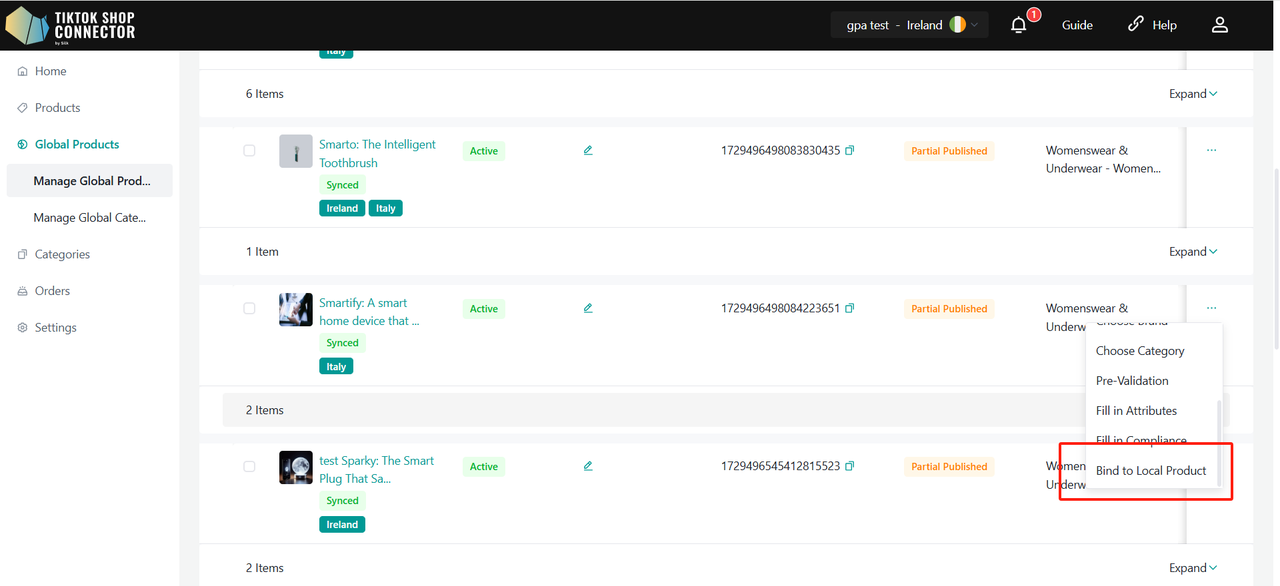Go to Orders in the sidebar
This screenshot has height=586, width=1280.
[52, 291]
